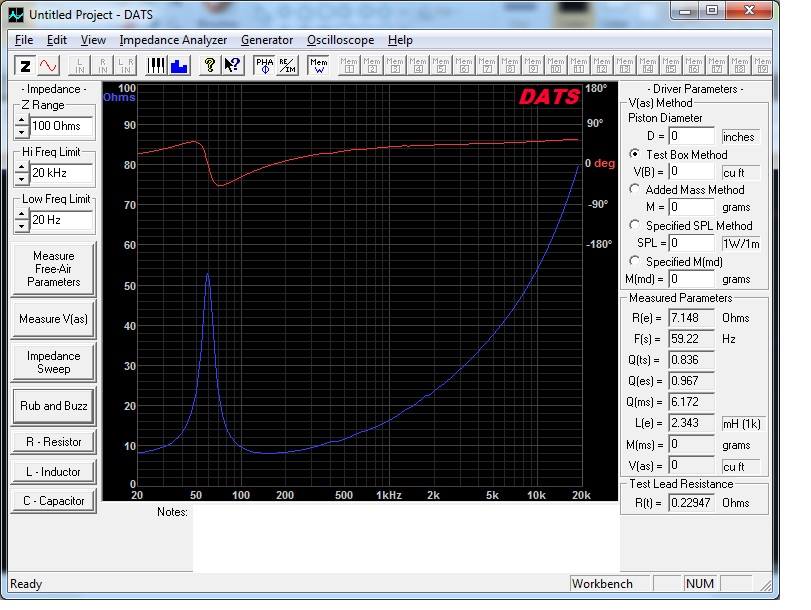Increase Z Range with the up arrow
811x610 pixels.
[21, 121]
